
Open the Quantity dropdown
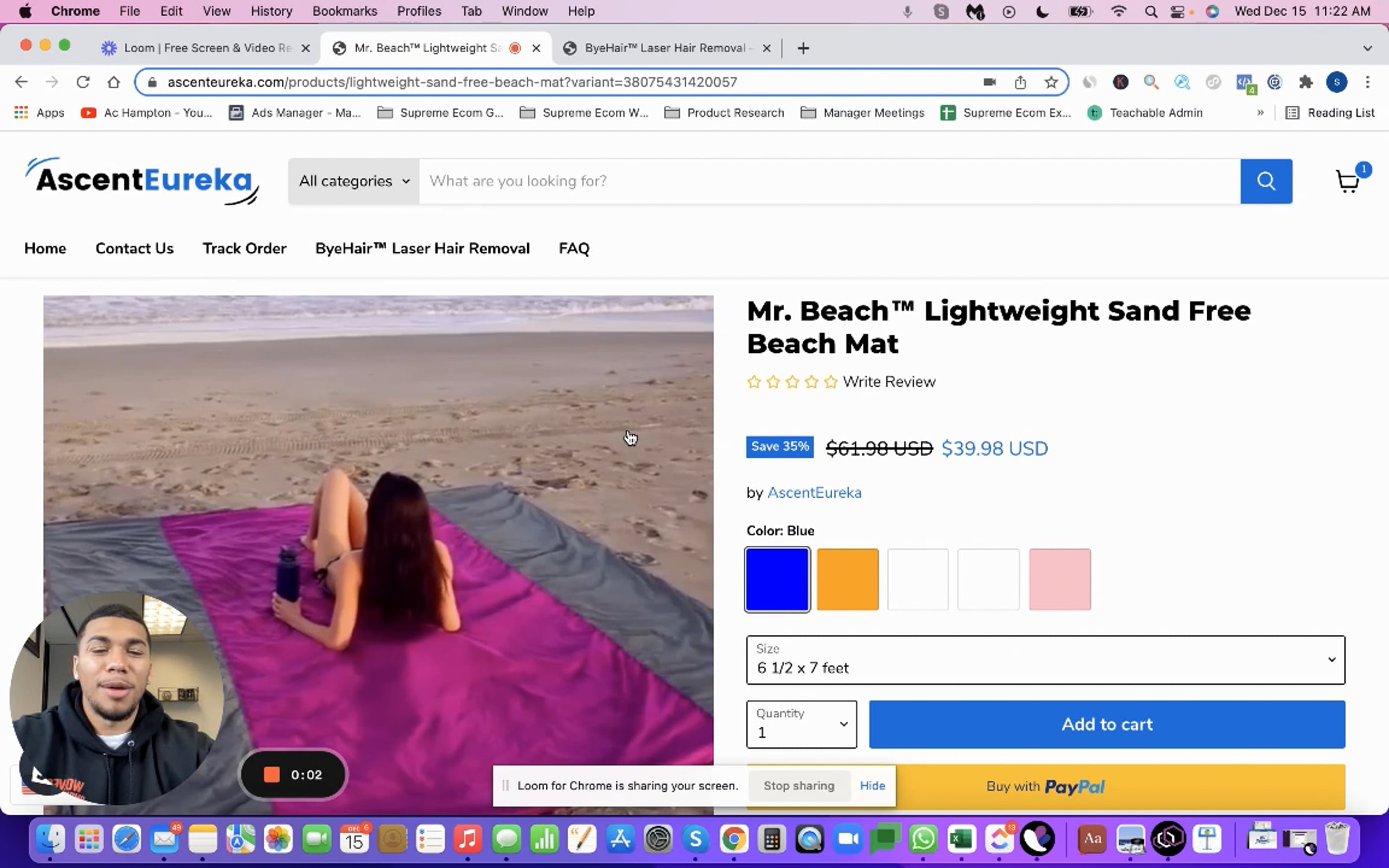[x=801, y=724]
